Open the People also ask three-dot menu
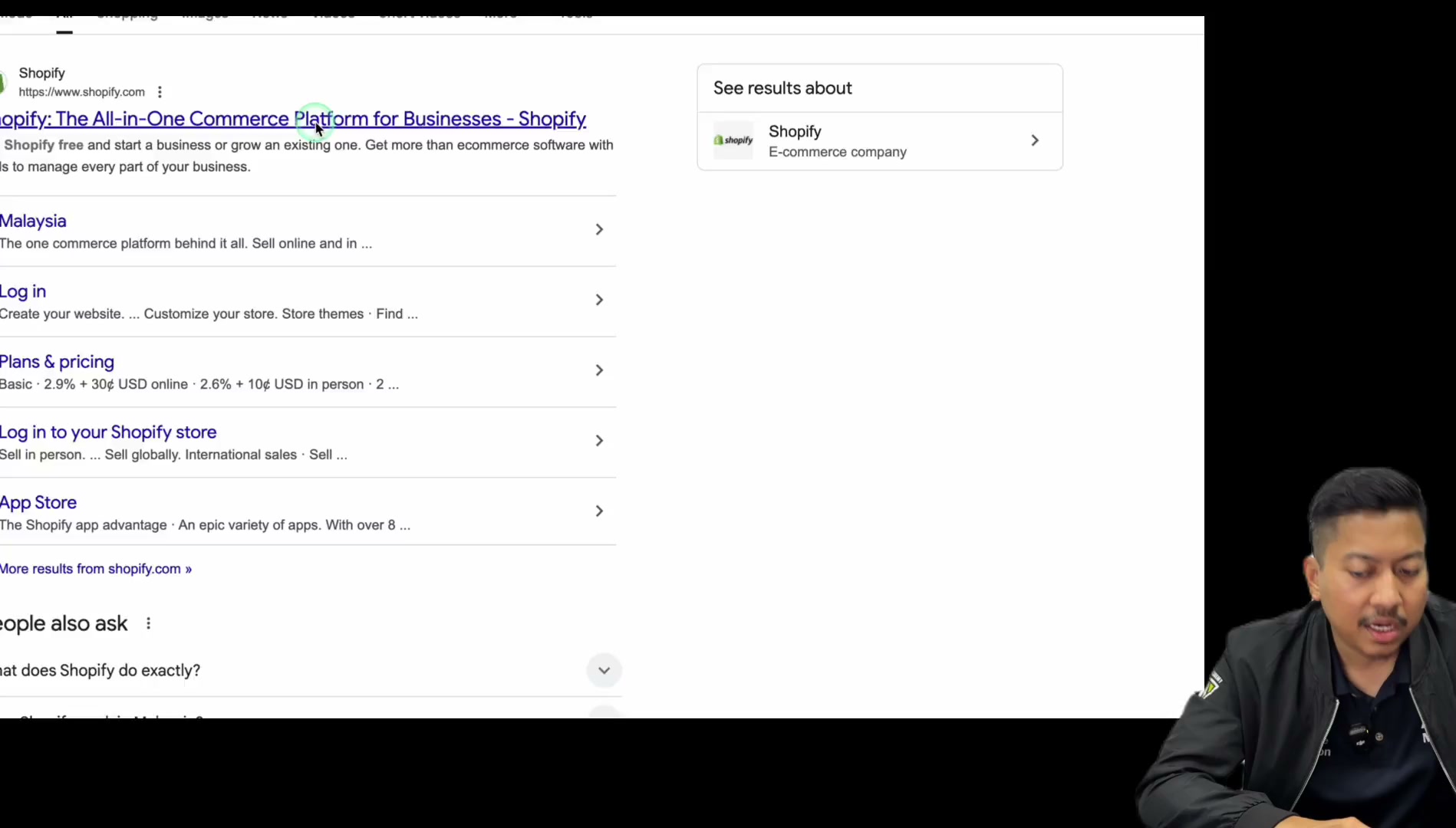 [148, 624]
